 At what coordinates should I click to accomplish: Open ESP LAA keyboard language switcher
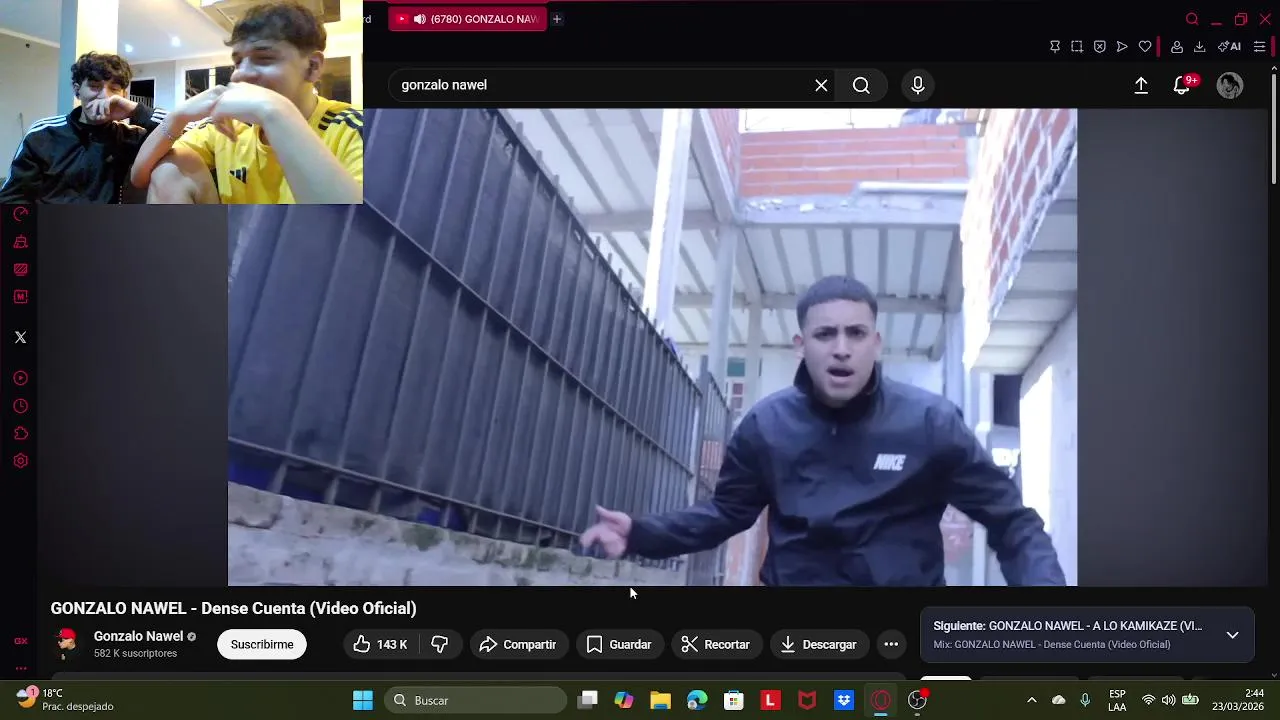pos(1117,700)
